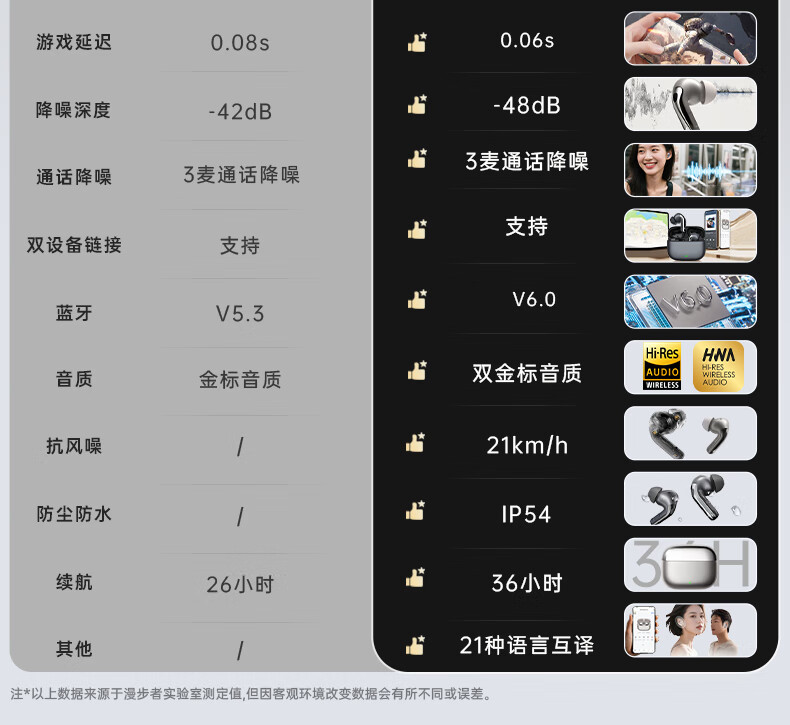Click the thumbs-up icon beside 21种语言互译

pos(416,646)
